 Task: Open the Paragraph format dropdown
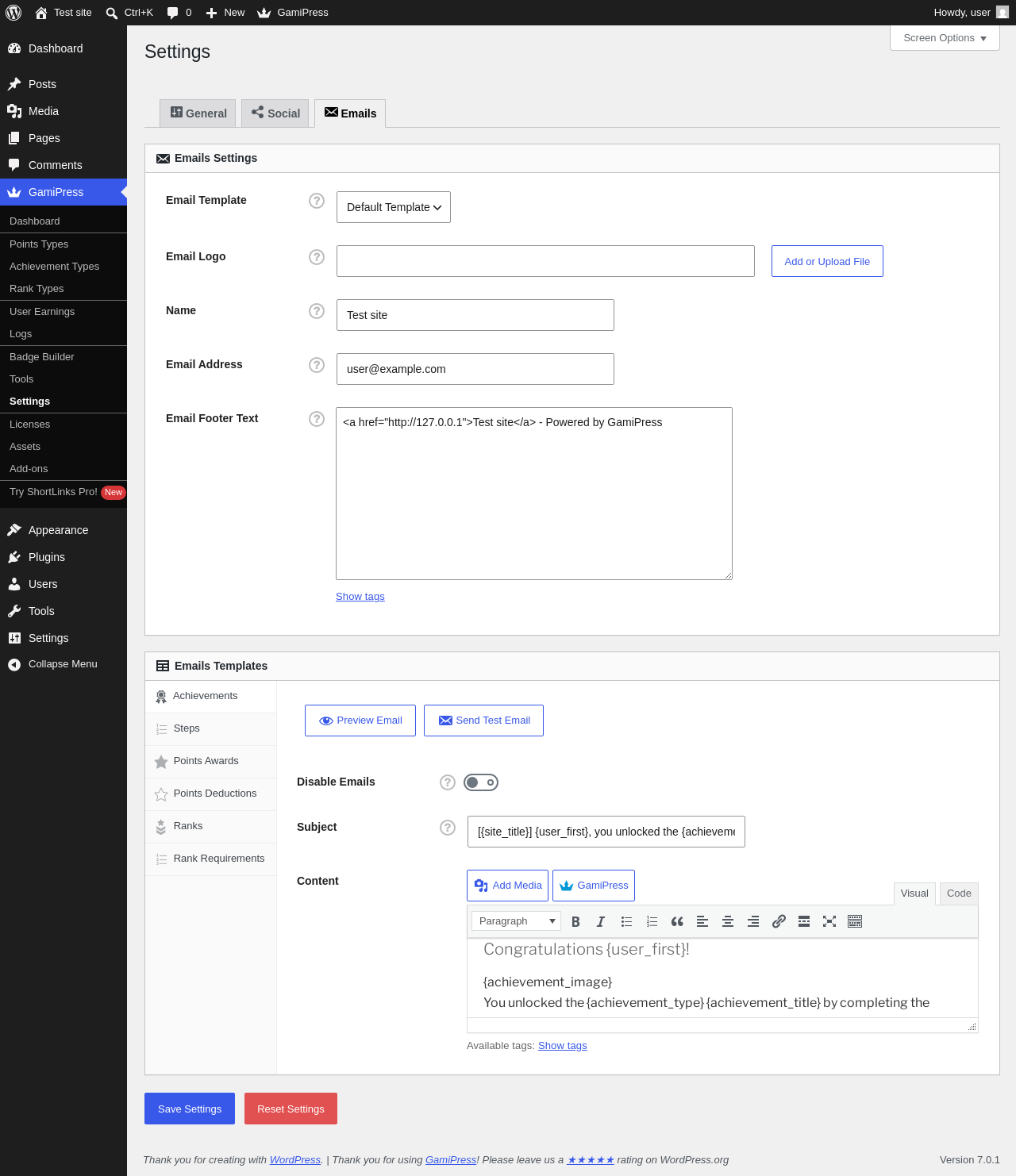[516, 920]
